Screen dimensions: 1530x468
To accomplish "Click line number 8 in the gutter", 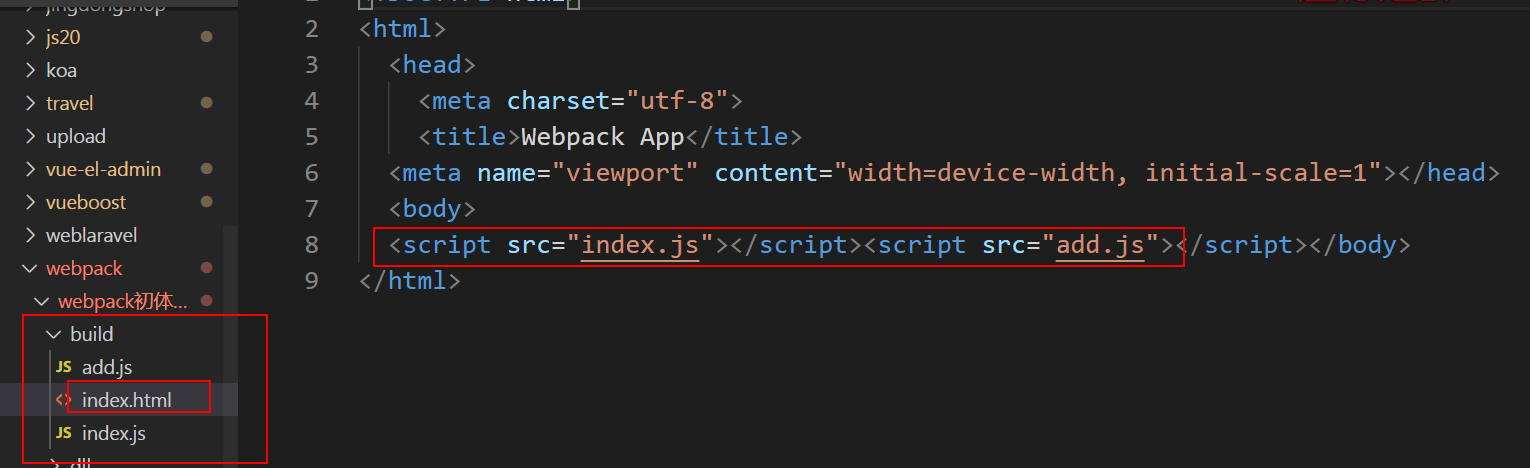I will click(x=311, y=245).
